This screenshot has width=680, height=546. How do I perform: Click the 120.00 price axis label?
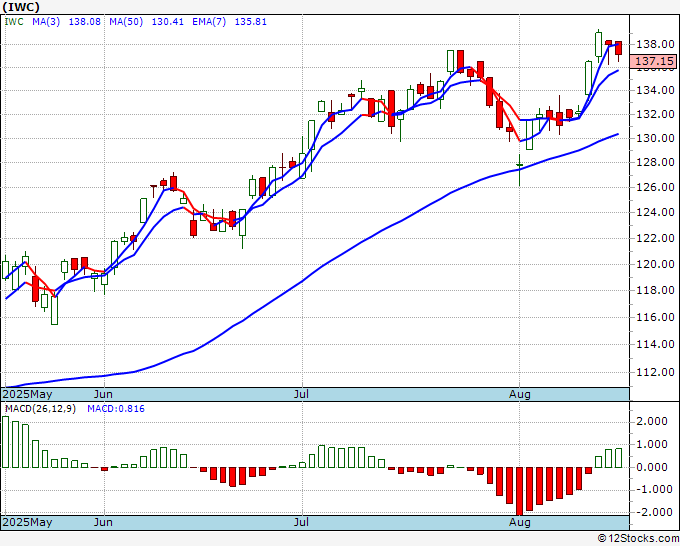point(655,264)
